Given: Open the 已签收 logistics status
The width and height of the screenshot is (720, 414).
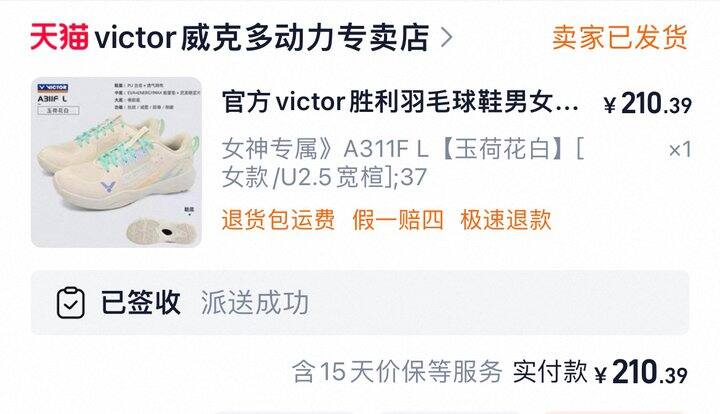Looking at the screenshot, I should pyautogui.click(x=141, y=302).
